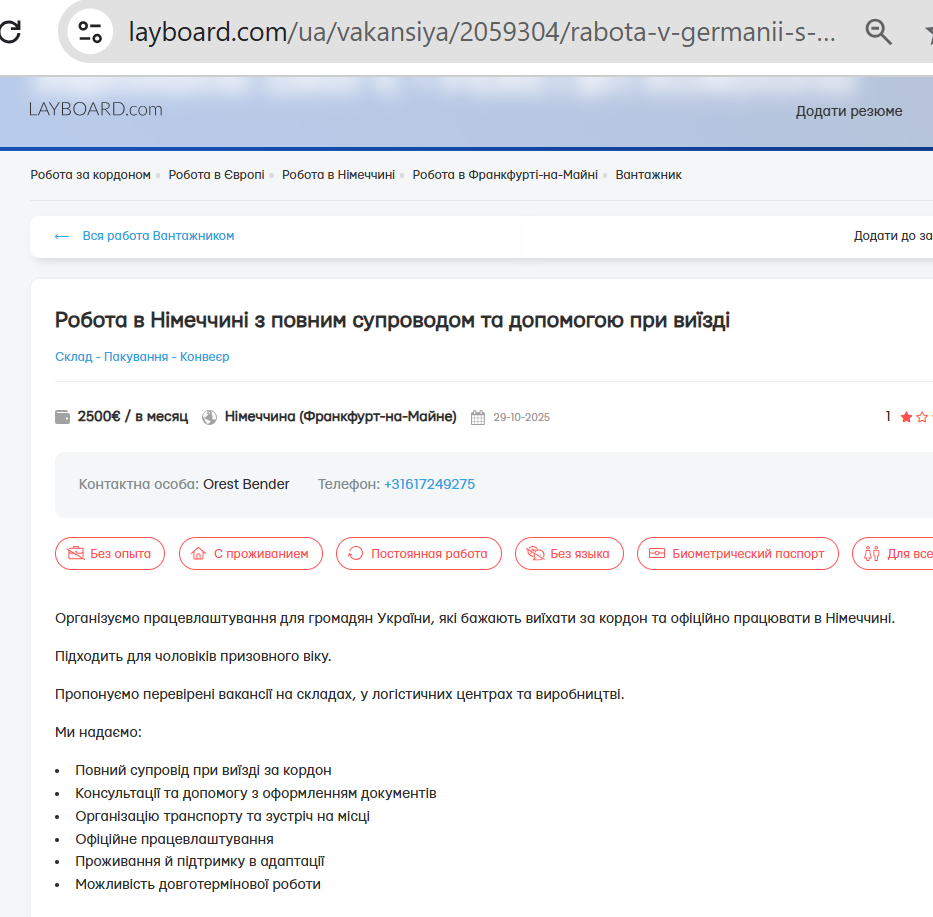Click the globe icon next to Німеччина
The width and height of the screenshot is (933, 917).
pyautogui.click(x=209, y=417)
